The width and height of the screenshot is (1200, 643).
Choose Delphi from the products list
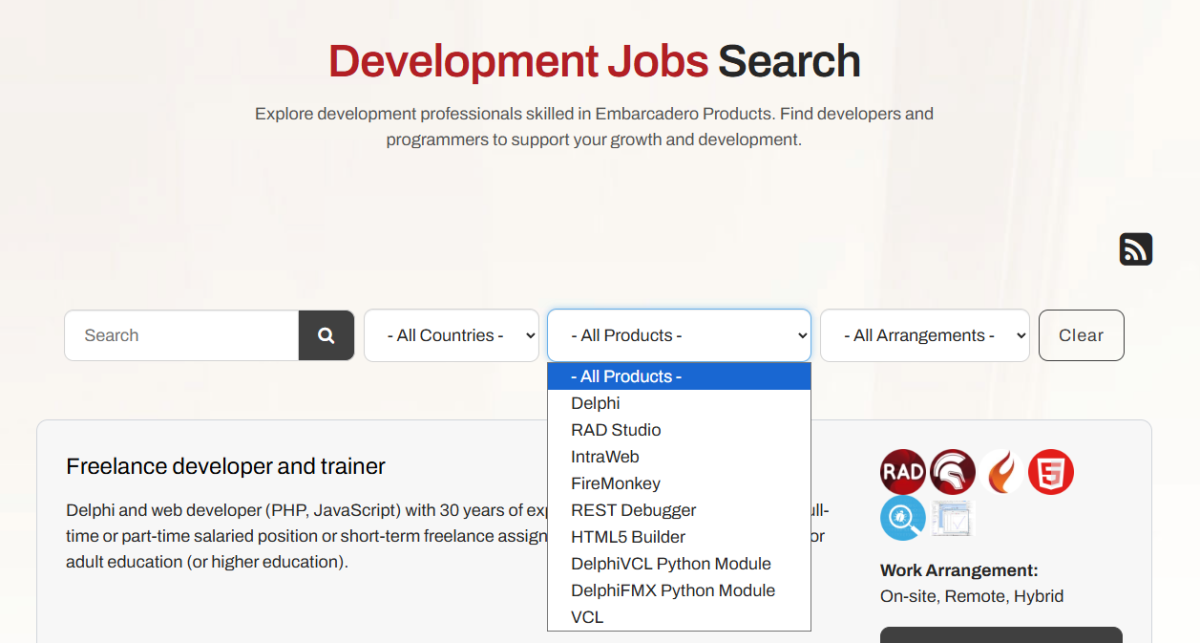click(679, 403)
